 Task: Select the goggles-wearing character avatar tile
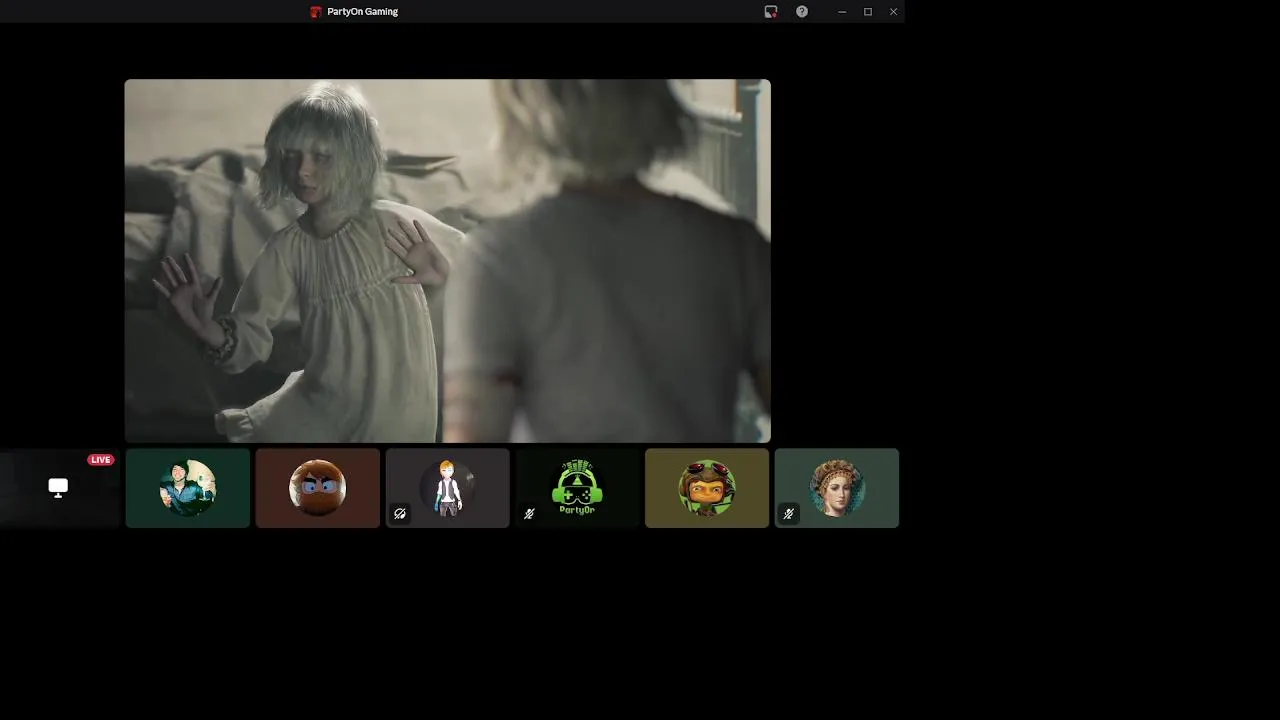point(707,488)
